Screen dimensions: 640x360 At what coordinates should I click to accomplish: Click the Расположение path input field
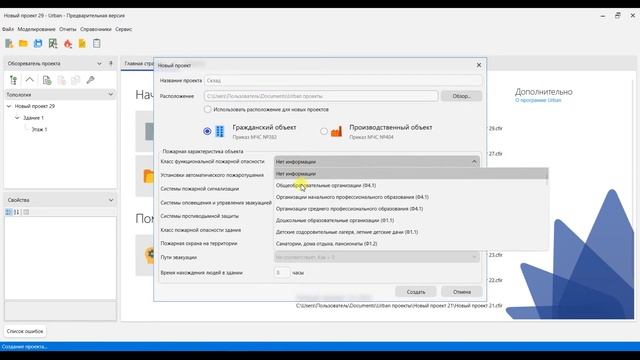click(x=321, y=96)
